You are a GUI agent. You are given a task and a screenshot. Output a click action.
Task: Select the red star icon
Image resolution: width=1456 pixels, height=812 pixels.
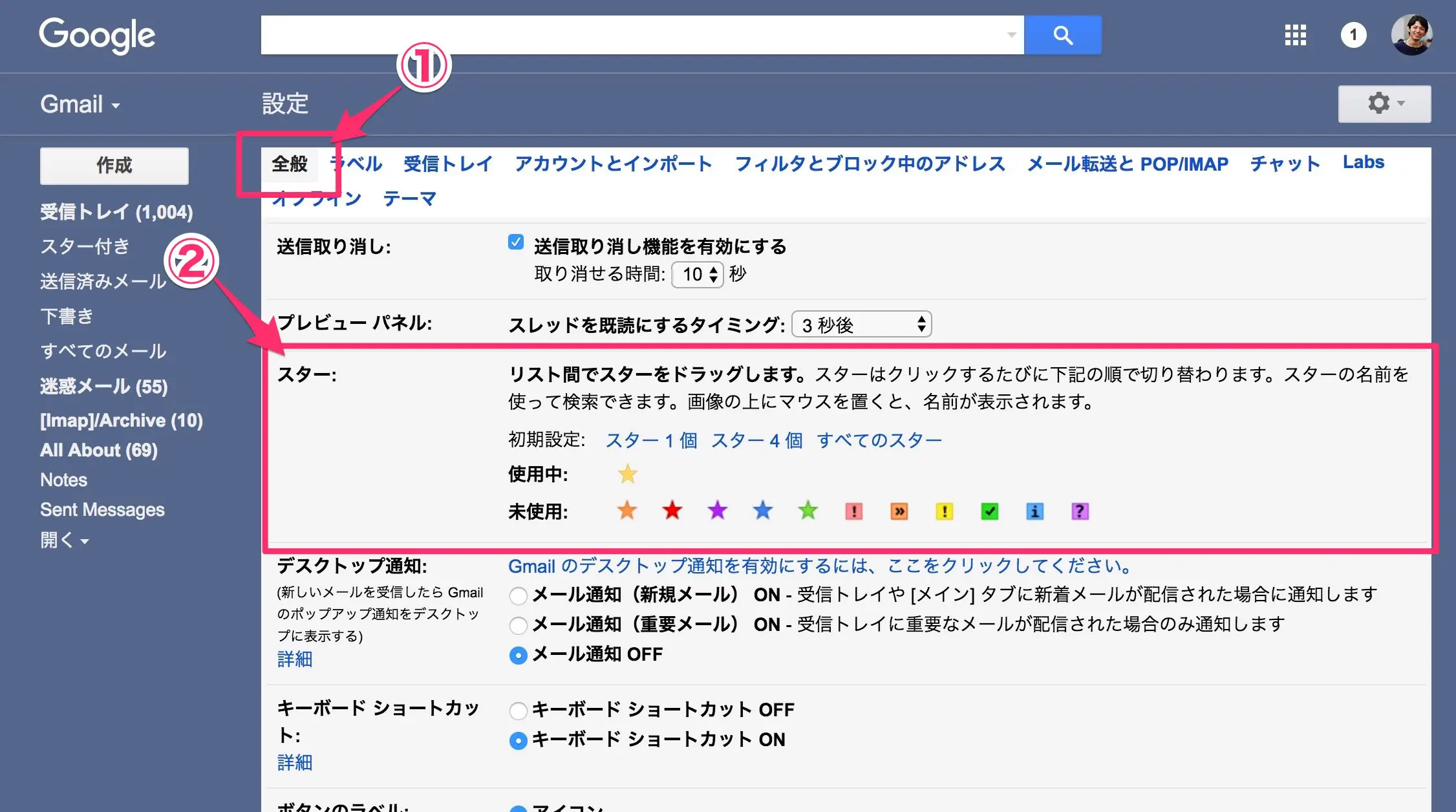point(672,511)
